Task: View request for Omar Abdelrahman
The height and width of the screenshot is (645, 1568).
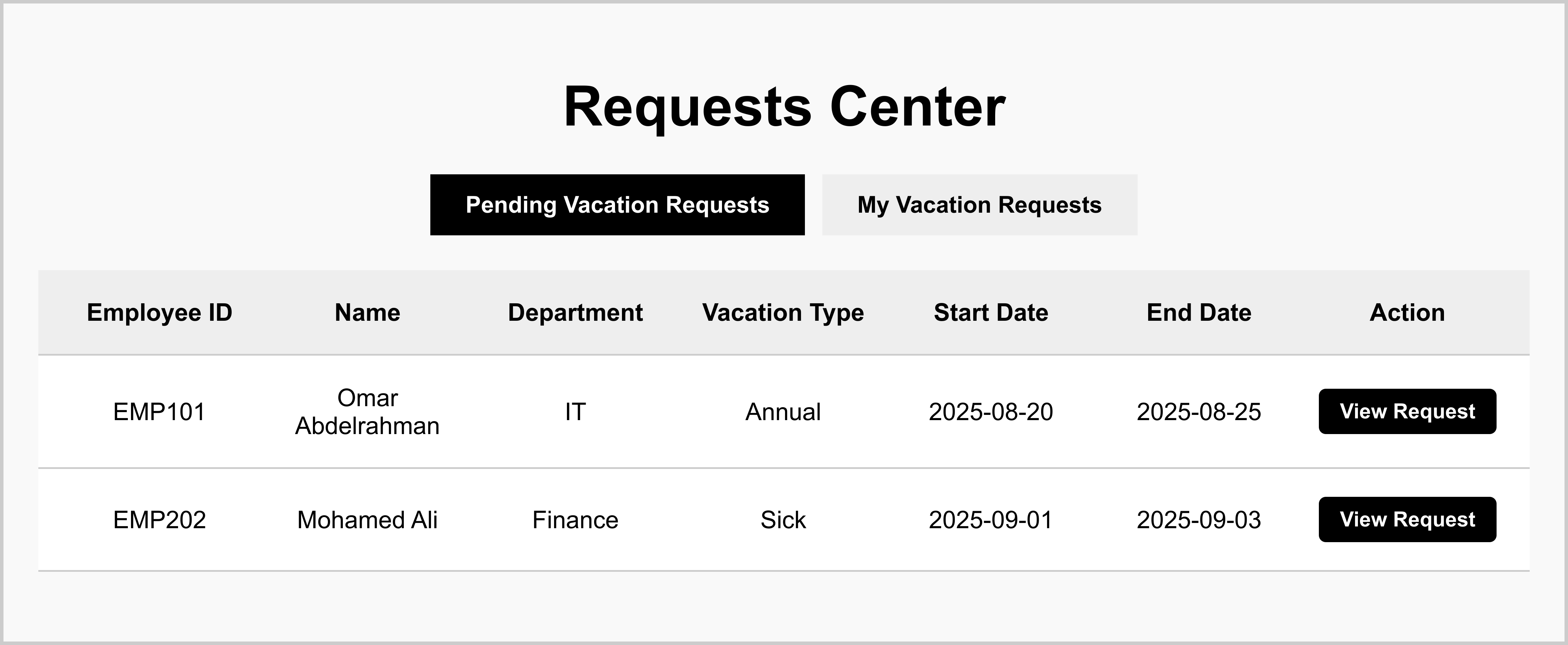Action: click(x=1407, y=411)
